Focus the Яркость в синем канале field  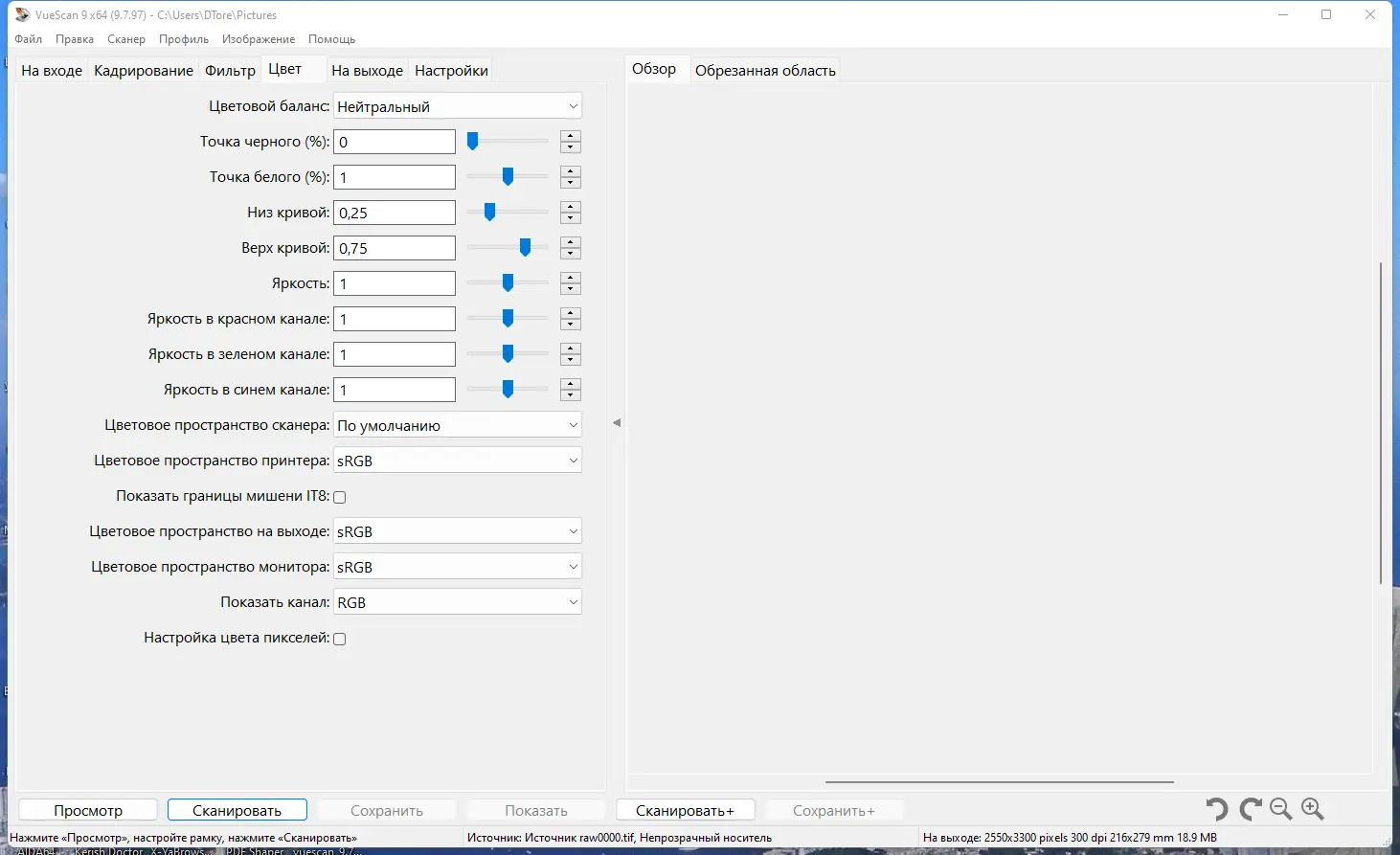point(395,390)
